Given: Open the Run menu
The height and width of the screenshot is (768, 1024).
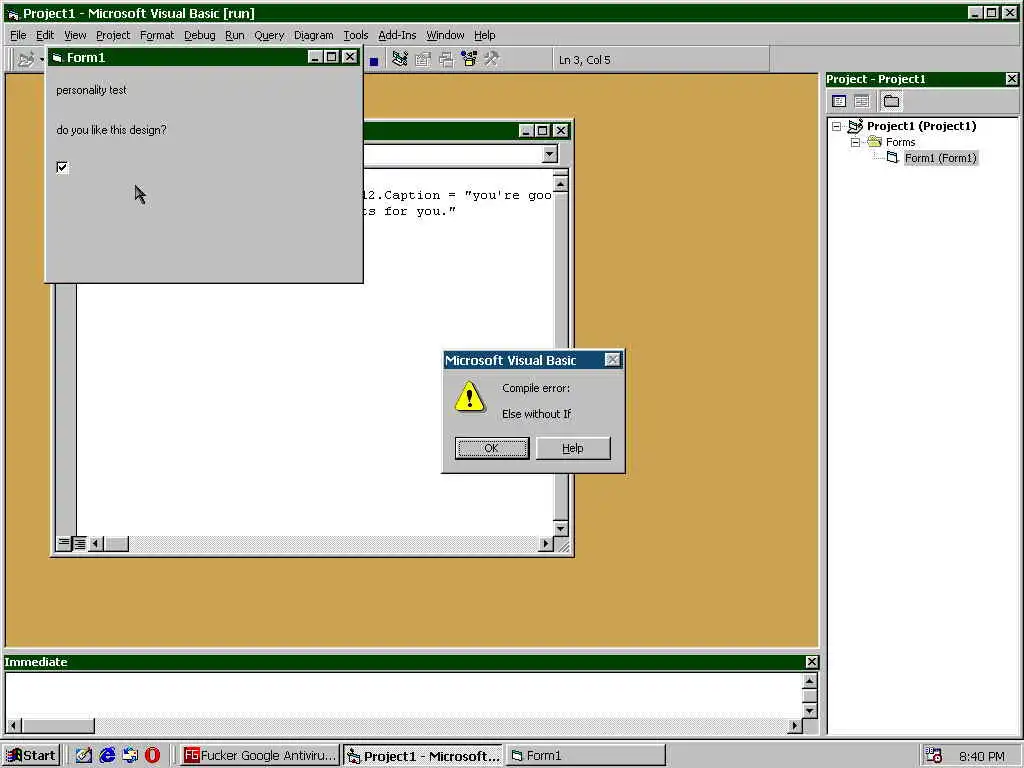Looking at the screenshot, I should click(x=234, y=35).
